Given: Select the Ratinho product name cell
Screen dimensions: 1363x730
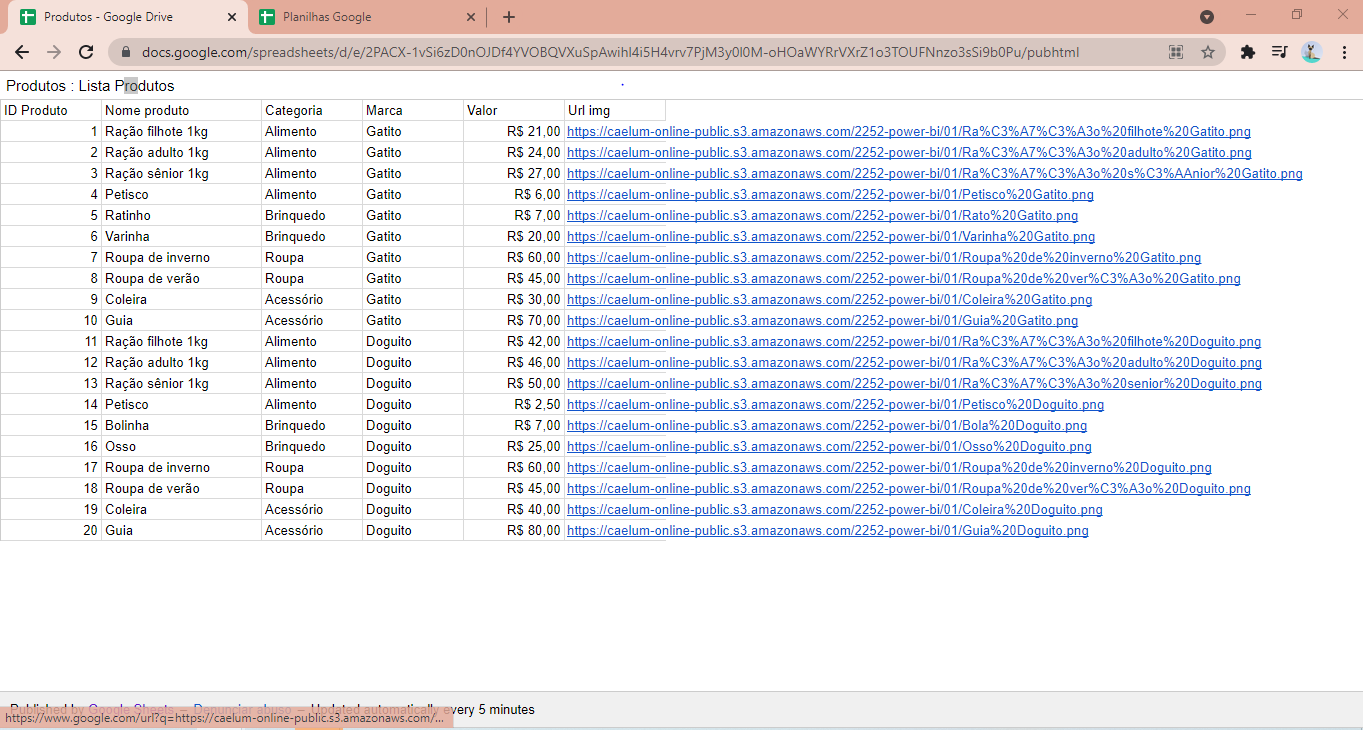Looking at the screenshot, I should tap(181, 215).
